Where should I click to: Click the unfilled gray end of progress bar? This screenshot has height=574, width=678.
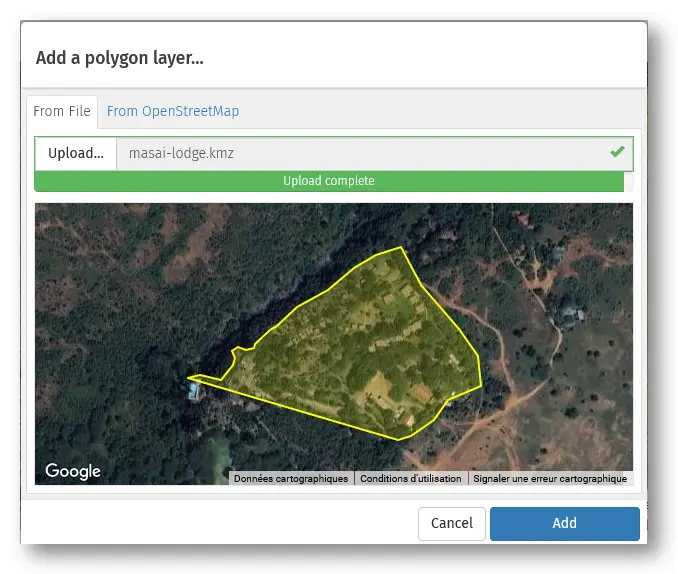(x=628, y=181)
